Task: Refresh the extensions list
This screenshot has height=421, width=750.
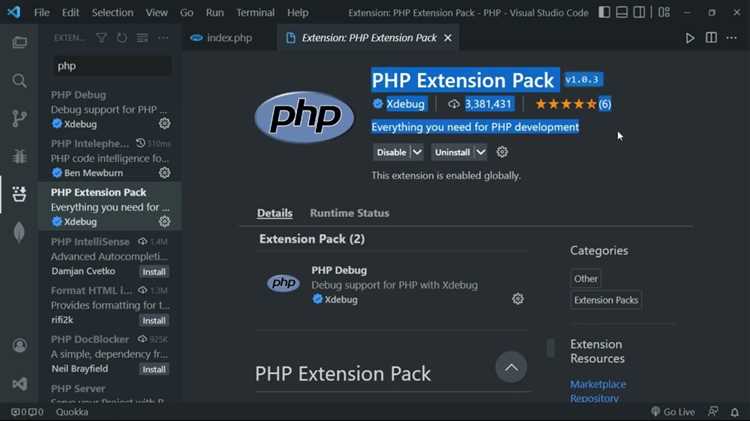Action: [x=122, y=38]
